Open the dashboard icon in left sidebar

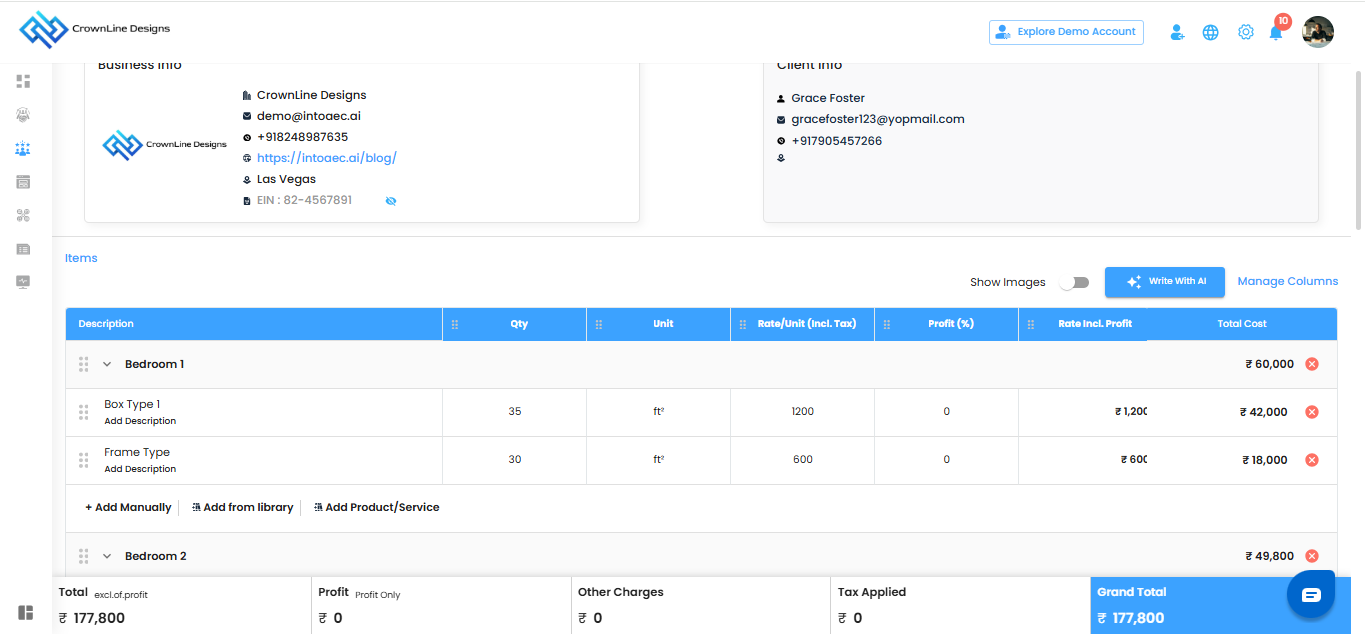point(23,80)
